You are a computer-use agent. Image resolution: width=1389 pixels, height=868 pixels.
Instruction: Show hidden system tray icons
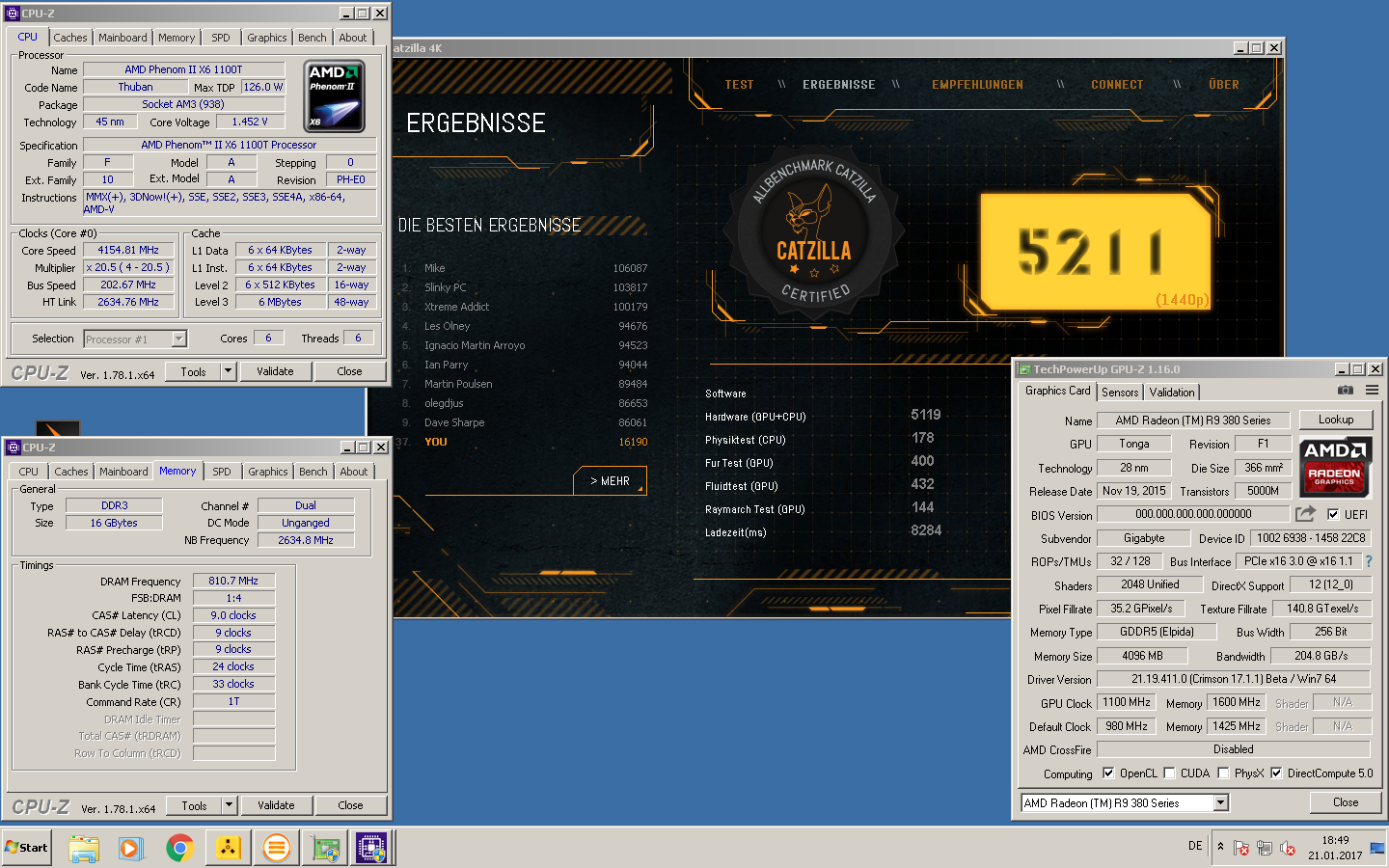pos(1220,847)
